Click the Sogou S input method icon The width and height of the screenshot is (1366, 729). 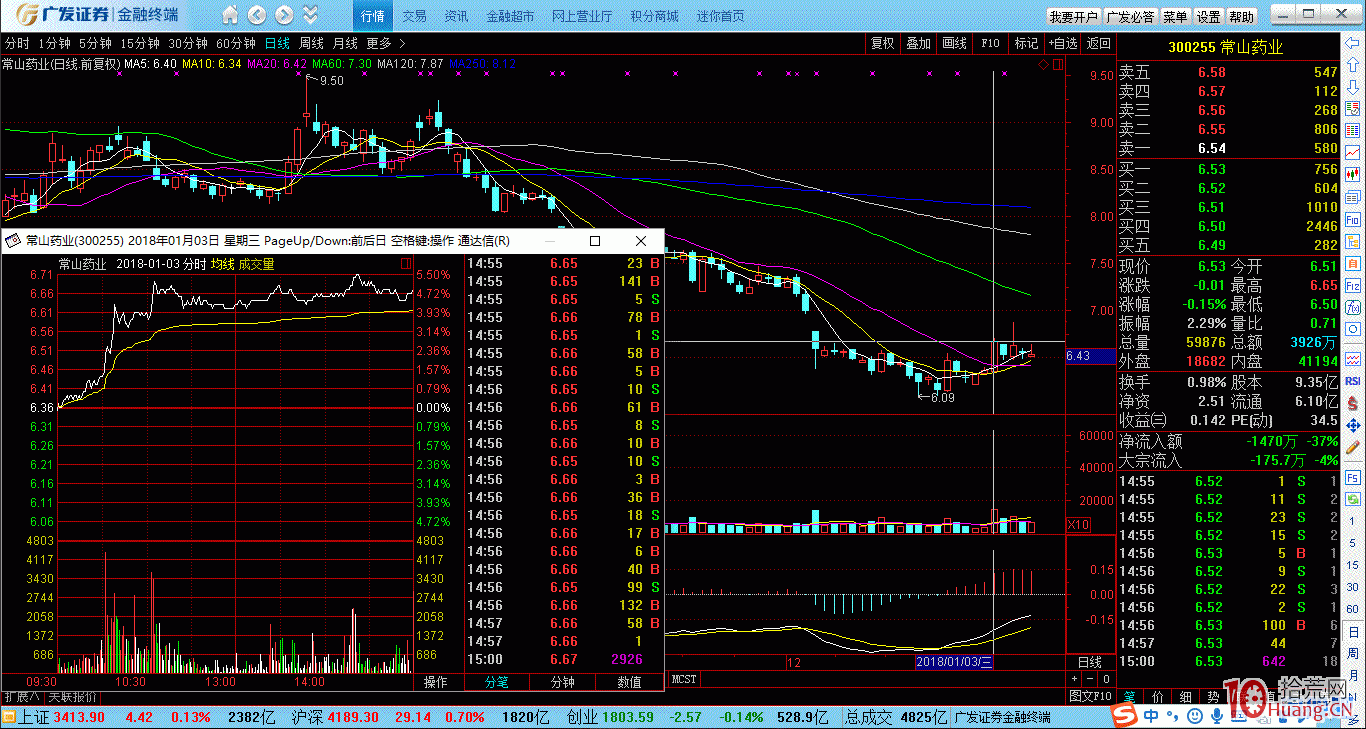[1125, 715]
